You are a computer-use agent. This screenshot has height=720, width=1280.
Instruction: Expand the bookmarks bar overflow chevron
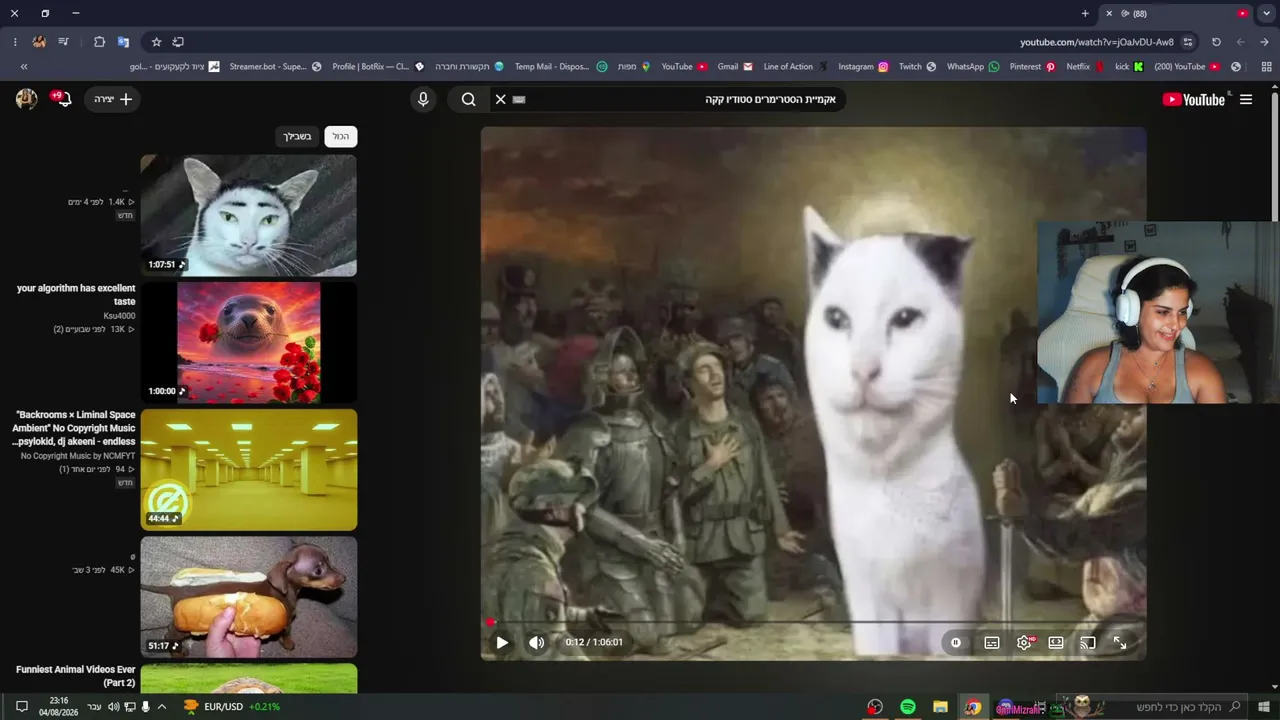24,67
